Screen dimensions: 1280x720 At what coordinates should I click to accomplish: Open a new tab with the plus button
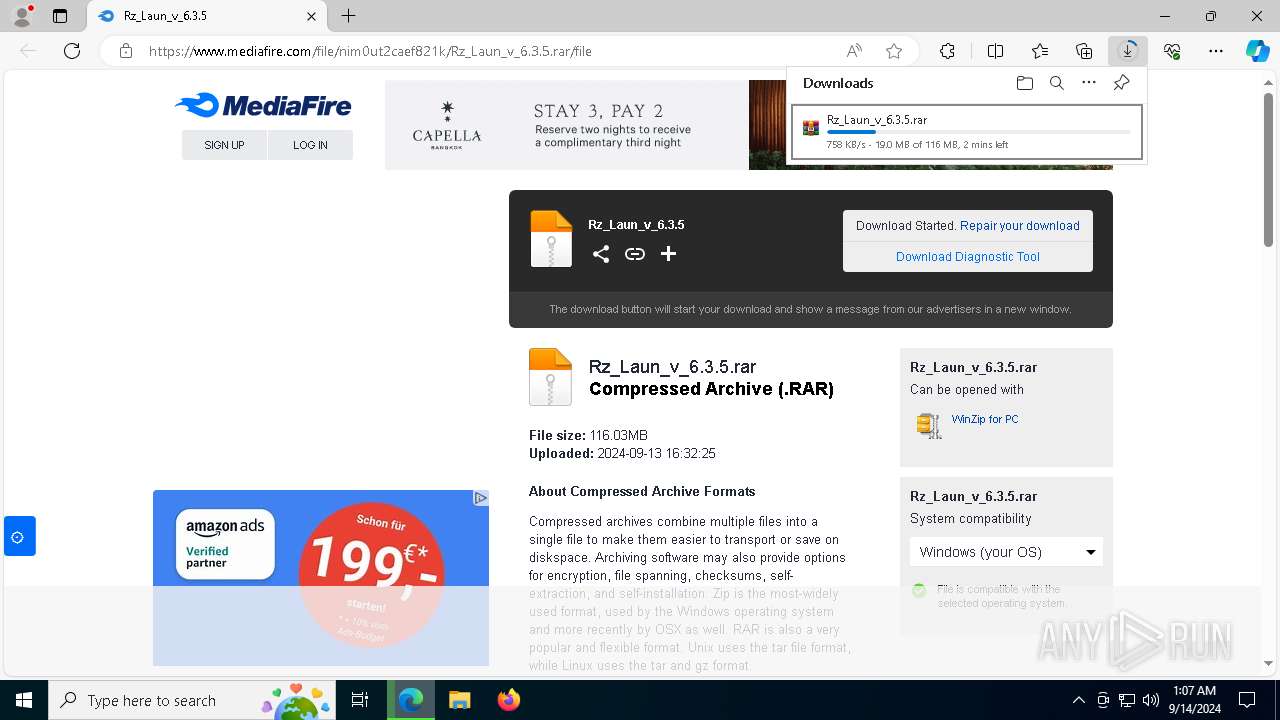tap(348, 16)
